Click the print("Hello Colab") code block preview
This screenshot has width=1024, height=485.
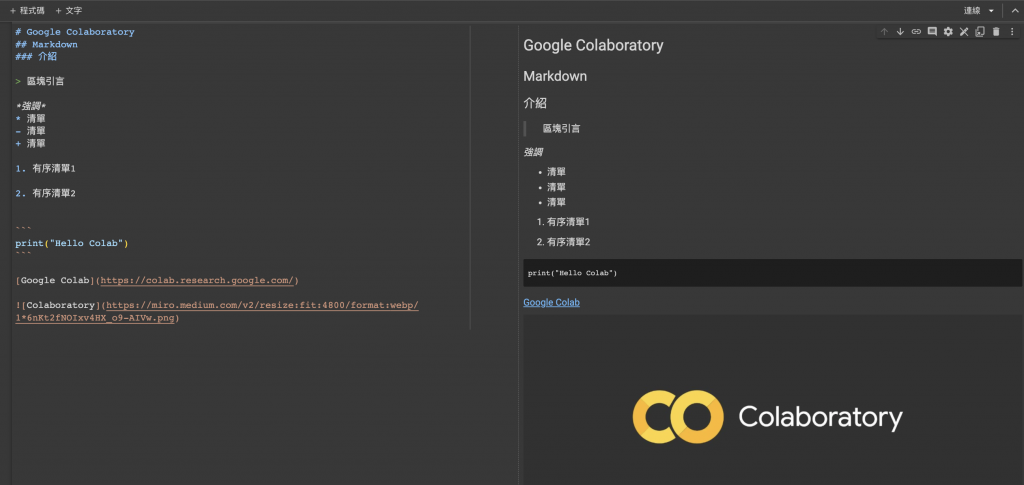pos(773,273)
